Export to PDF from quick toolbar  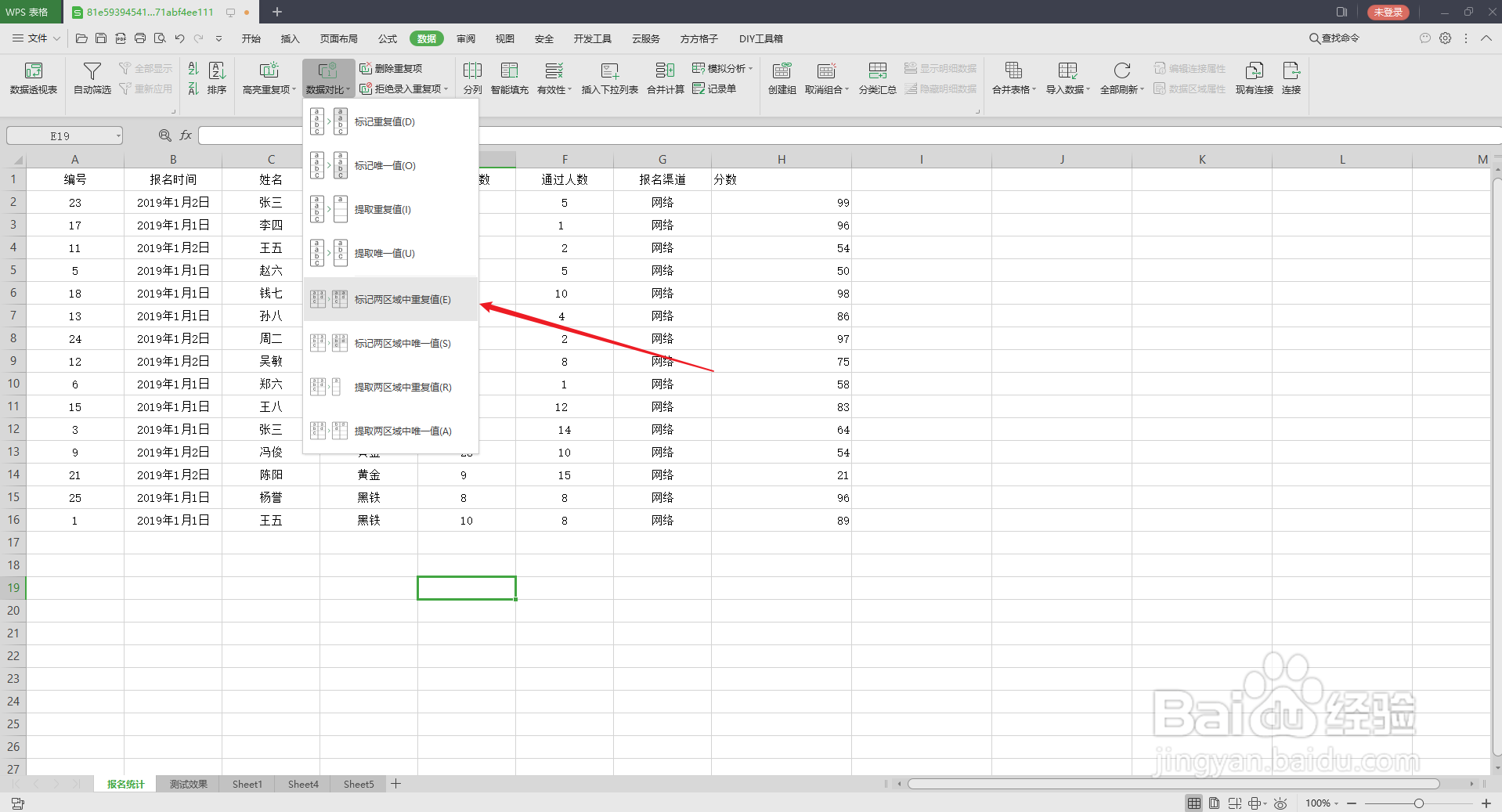pos(121,38)
